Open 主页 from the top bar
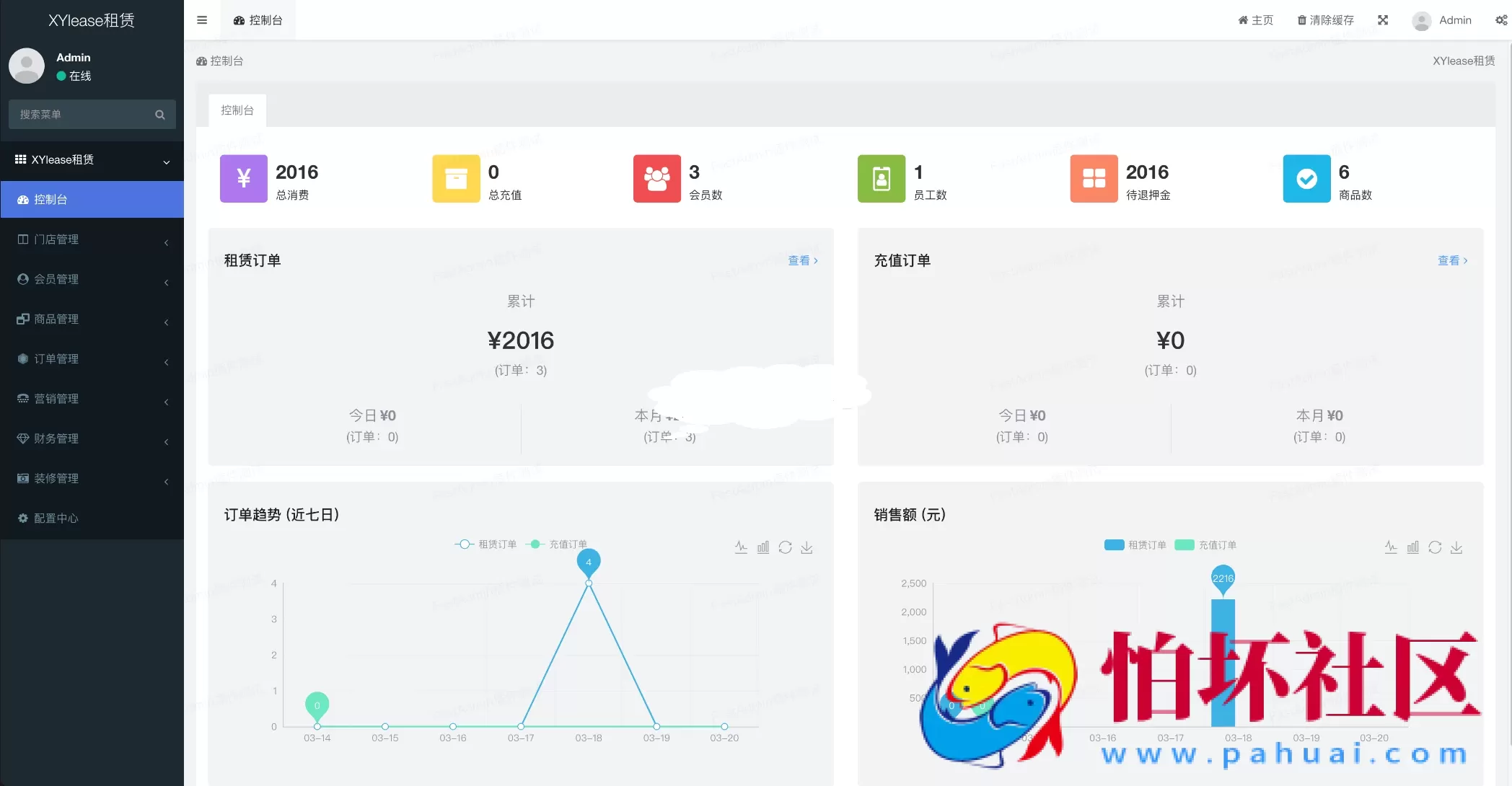 tap(1255, 19)
